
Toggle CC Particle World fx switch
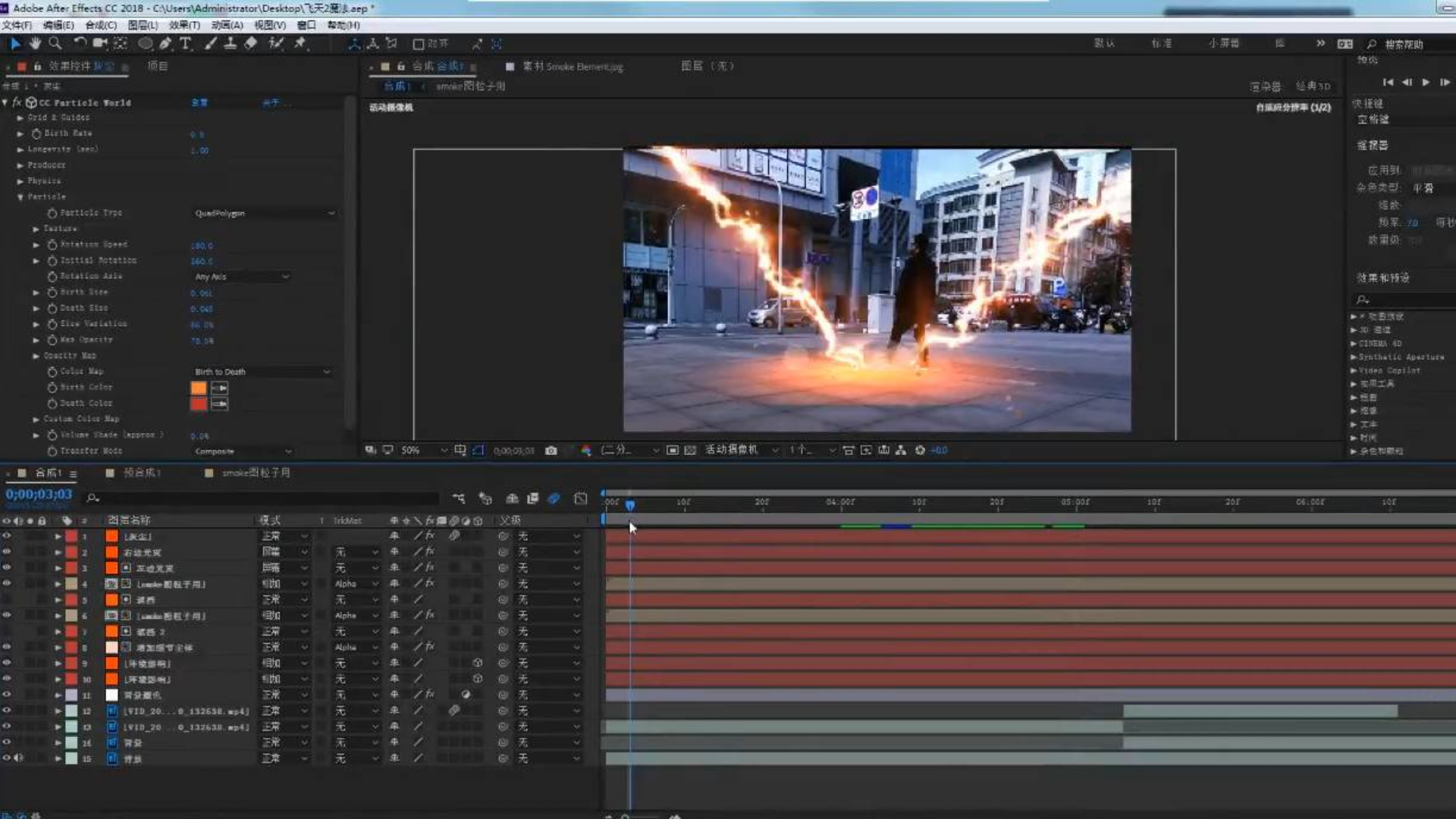point(17,102)
